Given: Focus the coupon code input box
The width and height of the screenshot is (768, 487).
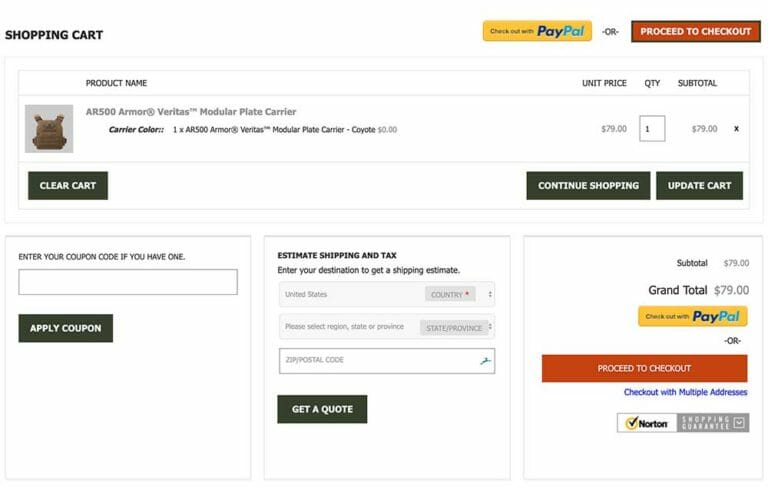Looking at the screenshot, I should (128, 282).
